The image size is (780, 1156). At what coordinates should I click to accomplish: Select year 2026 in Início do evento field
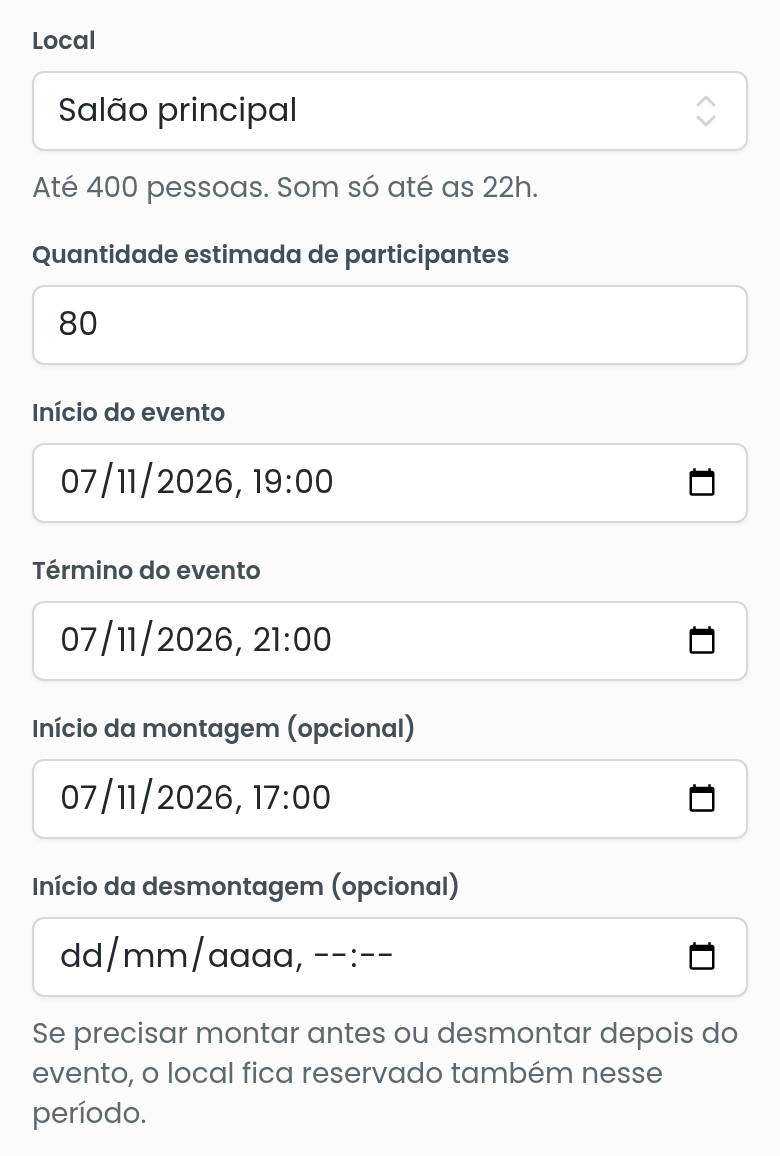pyautogui.click(x=195, y=482)
